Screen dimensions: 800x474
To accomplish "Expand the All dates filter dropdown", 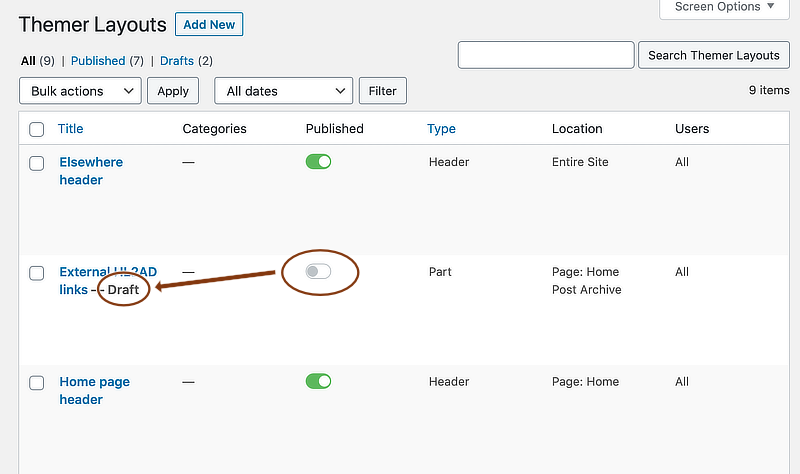I will (x=283, y=91).
